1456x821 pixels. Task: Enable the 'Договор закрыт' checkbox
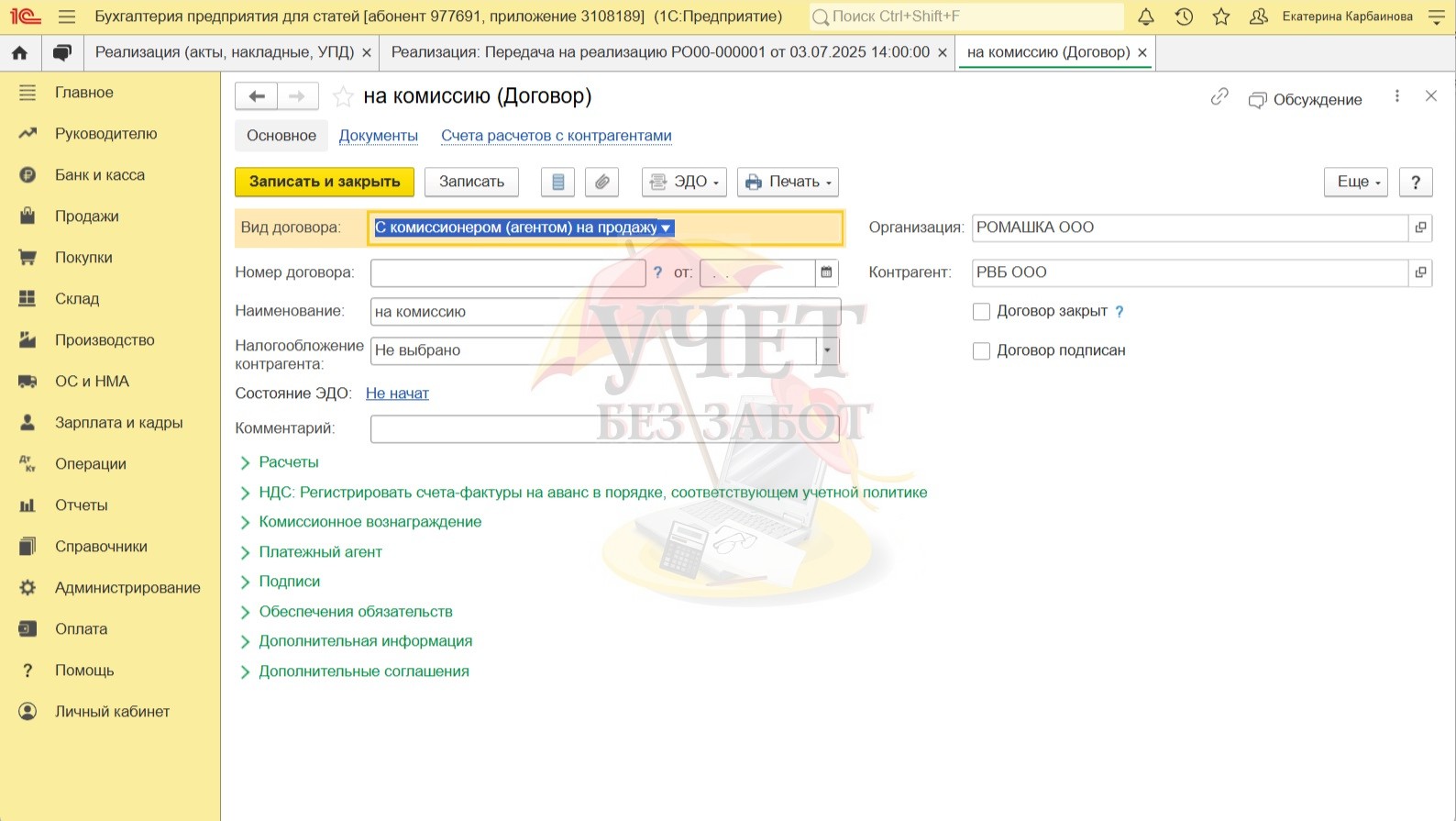(x=981, y=312)
